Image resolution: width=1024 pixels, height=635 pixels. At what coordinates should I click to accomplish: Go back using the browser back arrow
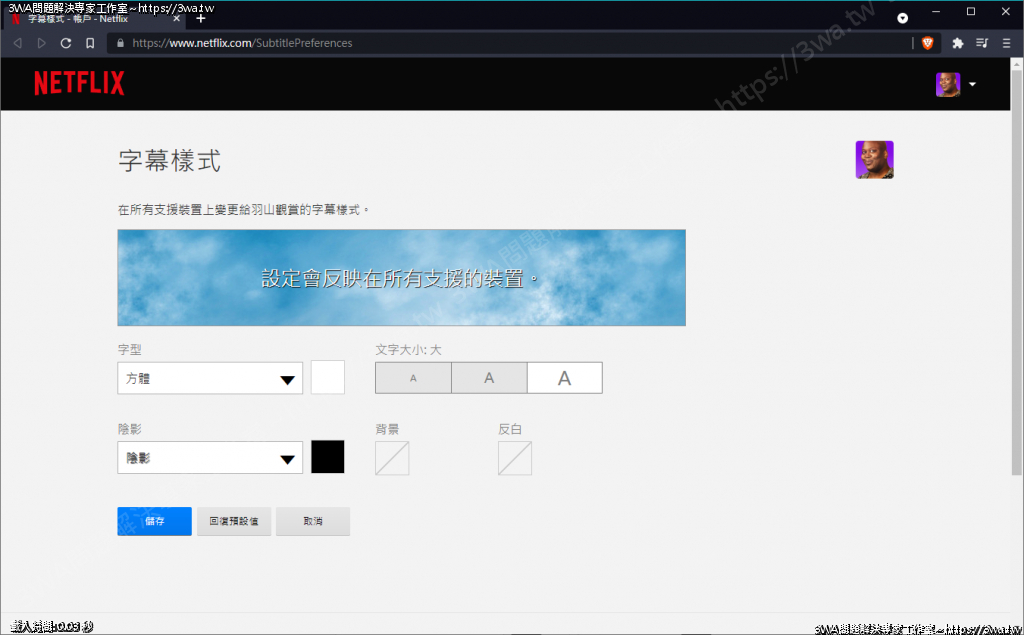17,43
